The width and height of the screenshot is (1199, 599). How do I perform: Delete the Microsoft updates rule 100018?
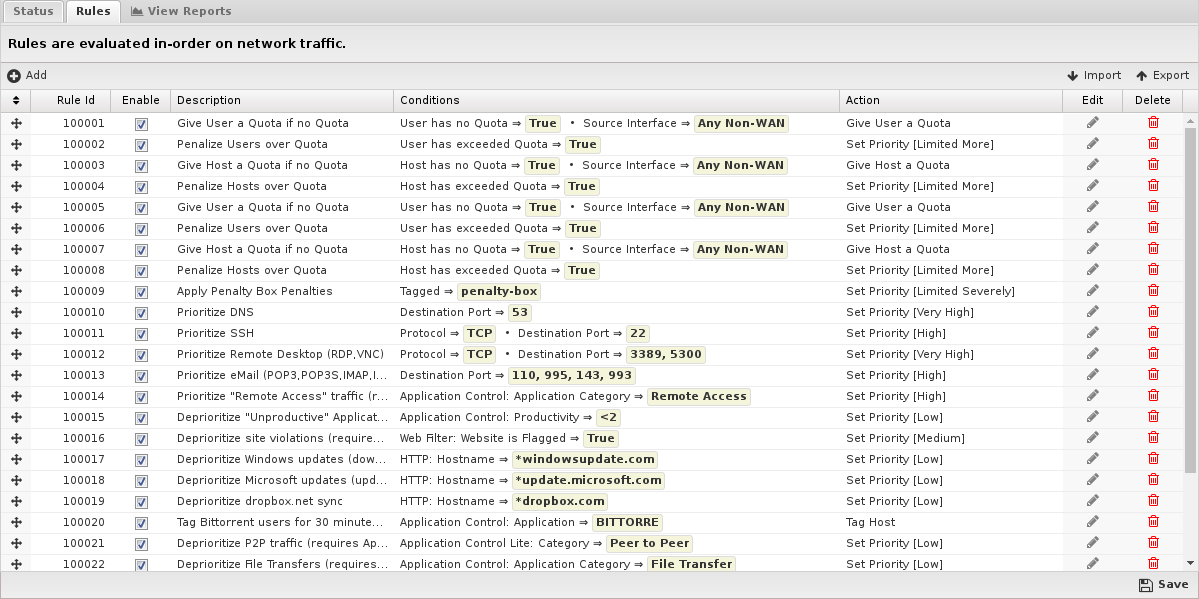(1153, 480)
